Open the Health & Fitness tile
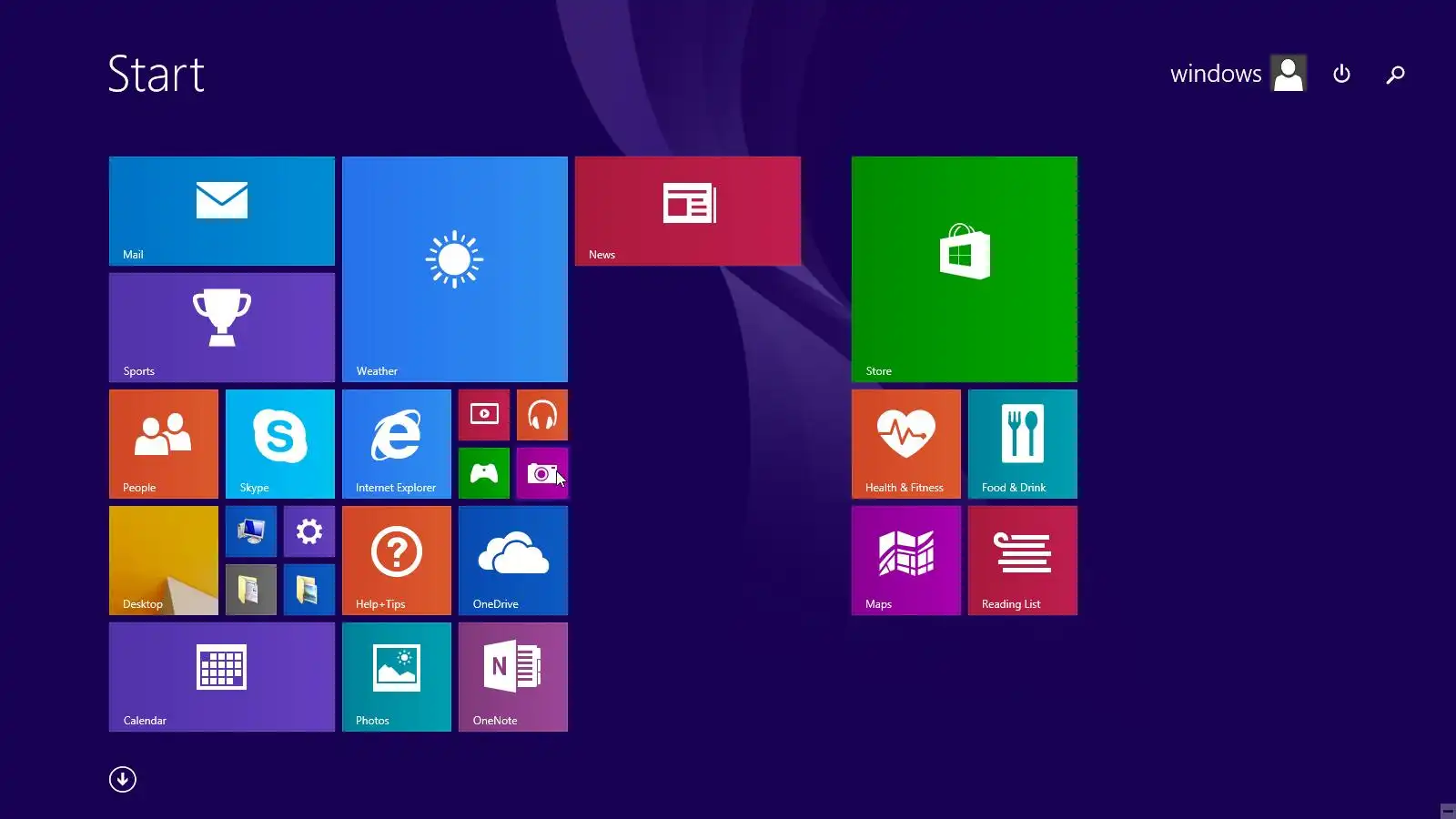The height and width of the screenshot is (819, 1456). point(906,444)
